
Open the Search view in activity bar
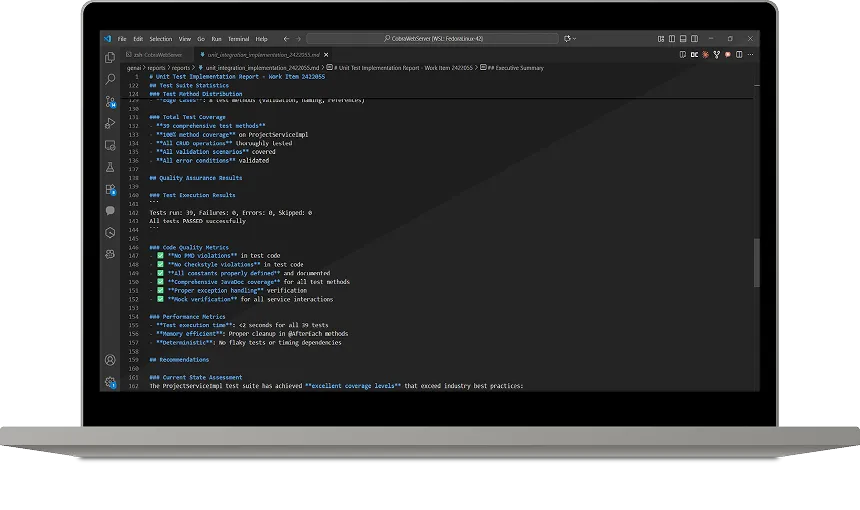[110, 79]
